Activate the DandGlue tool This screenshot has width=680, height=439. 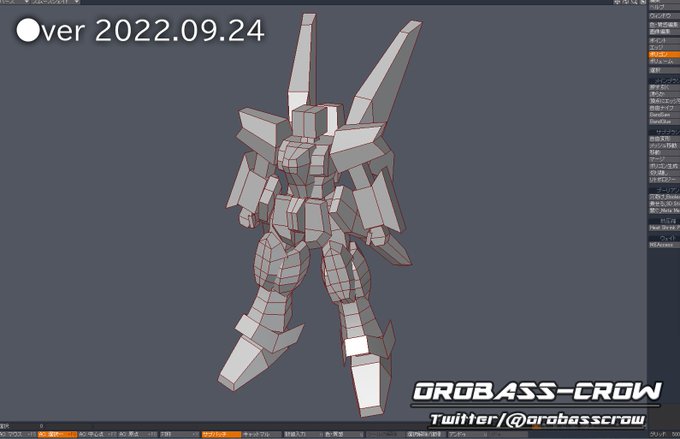coord(664,122)
